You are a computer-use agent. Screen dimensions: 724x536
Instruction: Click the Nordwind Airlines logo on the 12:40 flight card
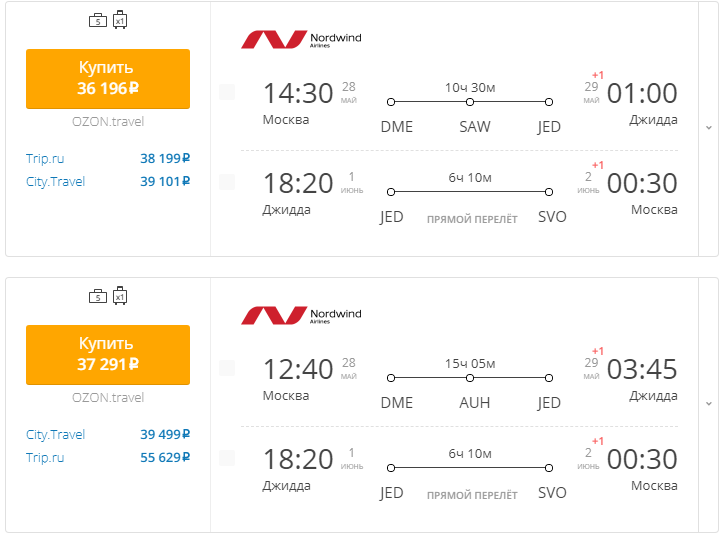click(x=301, y=316)
